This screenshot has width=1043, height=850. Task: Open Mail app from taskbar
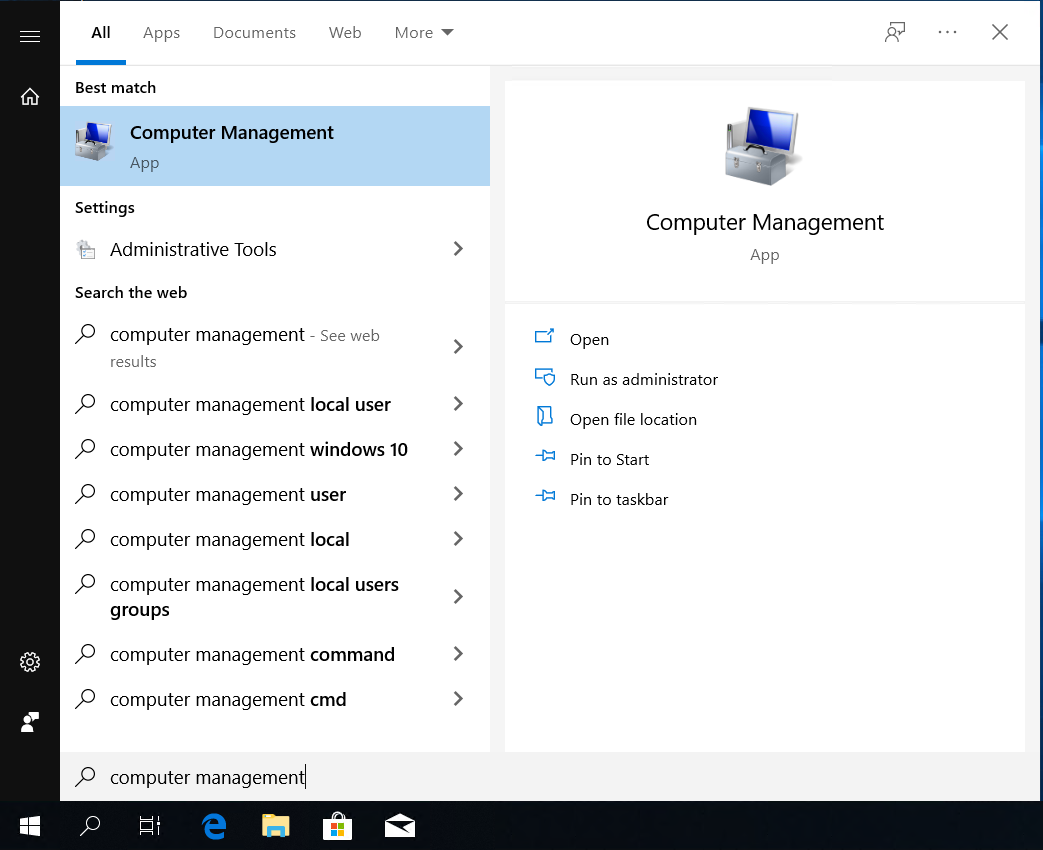coord(399,826)
